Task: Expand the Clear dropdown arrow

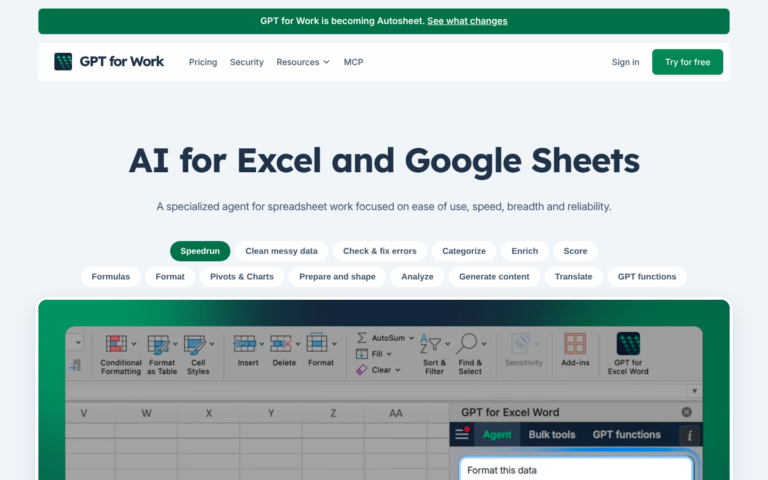Action: tap(398, 370)
